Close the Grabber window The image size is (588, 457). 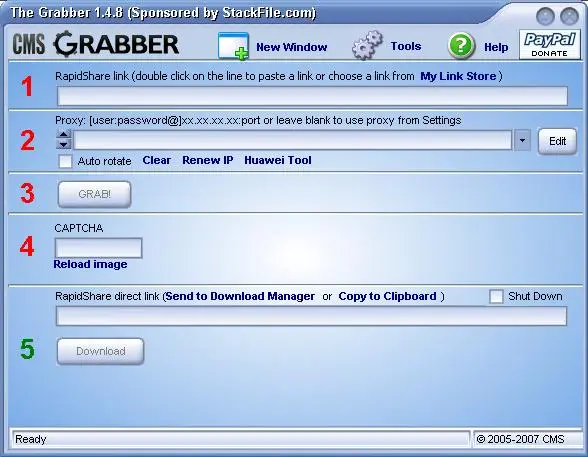coord(569,16)
